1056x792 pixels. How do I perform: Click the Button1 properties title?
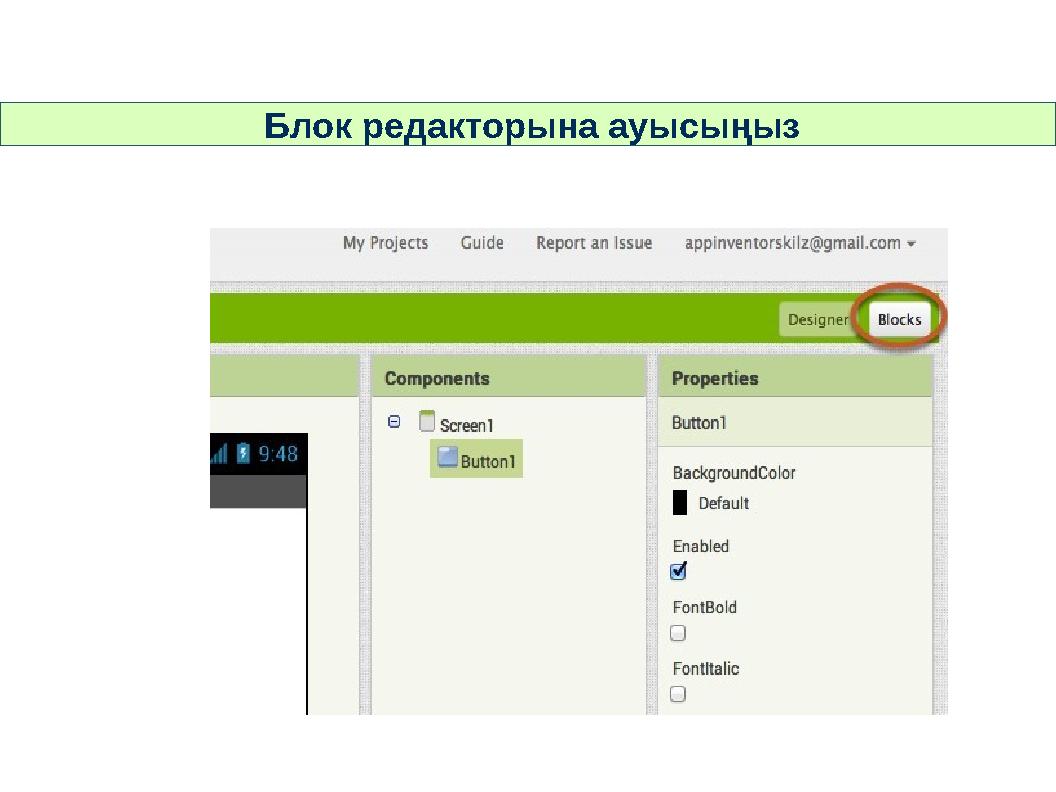point(699,423)
